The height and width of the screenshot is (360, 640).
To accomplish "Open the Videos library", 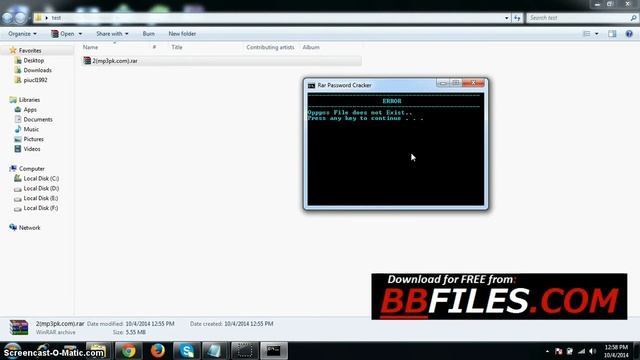I will coord(31,149).
